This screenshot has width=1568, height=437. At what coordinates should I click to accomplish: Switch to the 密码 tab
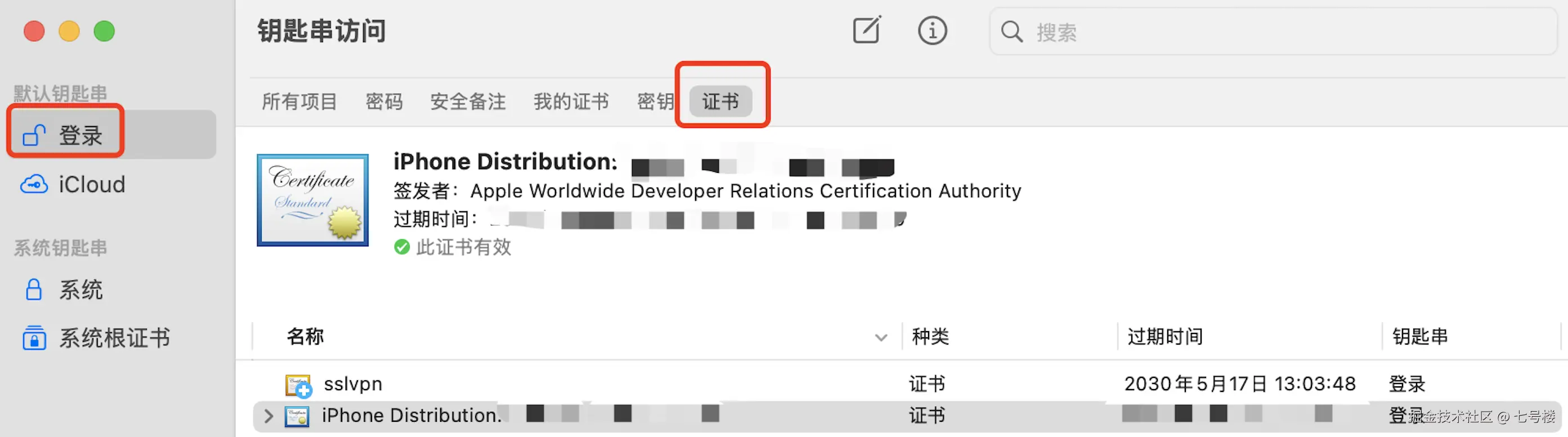pos(384,101)
